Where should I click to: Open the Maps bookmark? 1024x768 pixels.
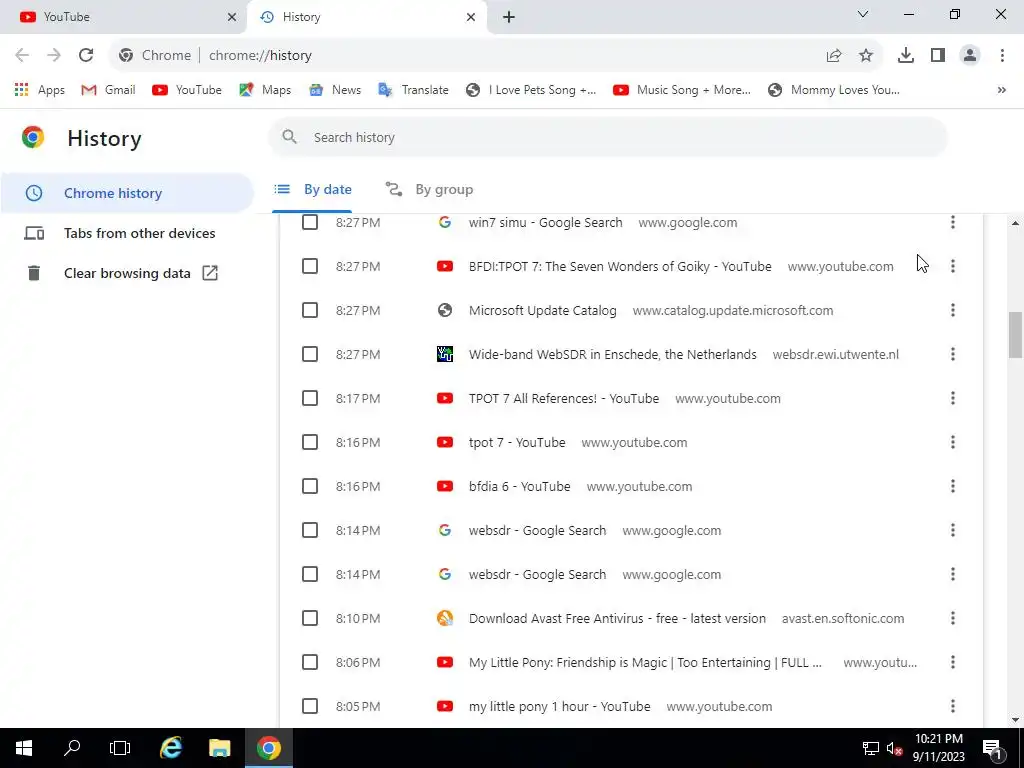coord(265,90)
